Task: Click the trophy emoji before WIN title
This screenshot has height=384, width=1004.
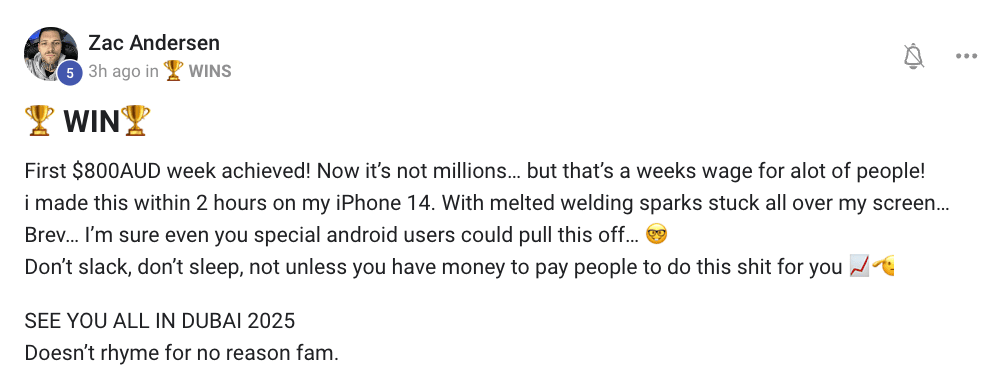Action: [39, 120]
